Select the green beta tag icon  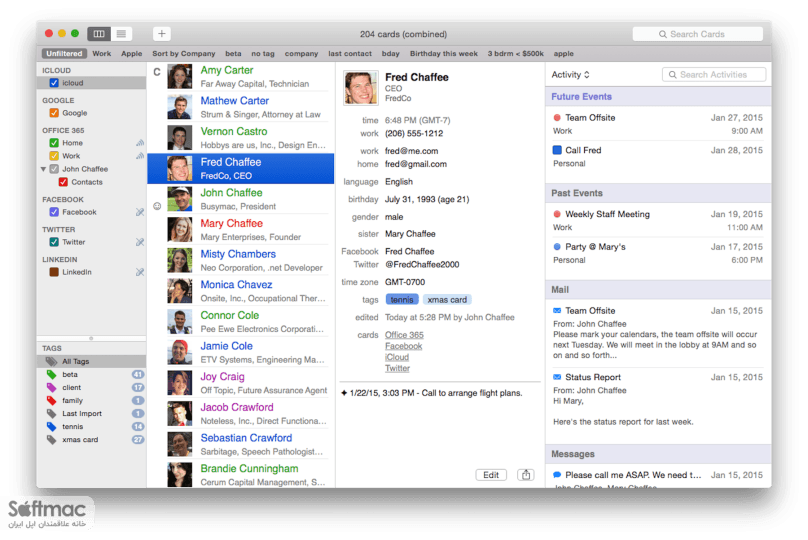point(51,375)
